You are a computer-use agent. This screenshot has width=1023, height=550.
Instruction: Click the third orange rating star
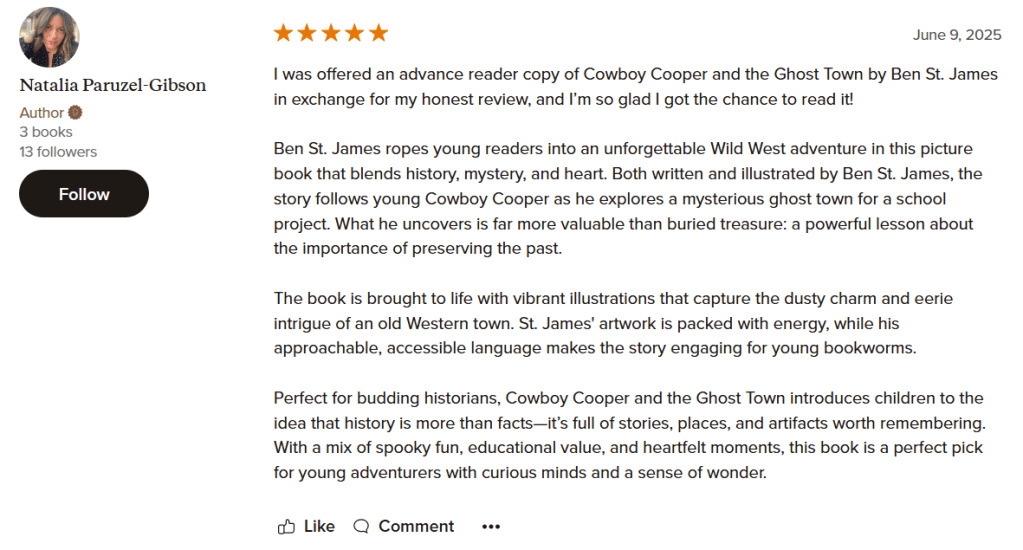[331, 33]
